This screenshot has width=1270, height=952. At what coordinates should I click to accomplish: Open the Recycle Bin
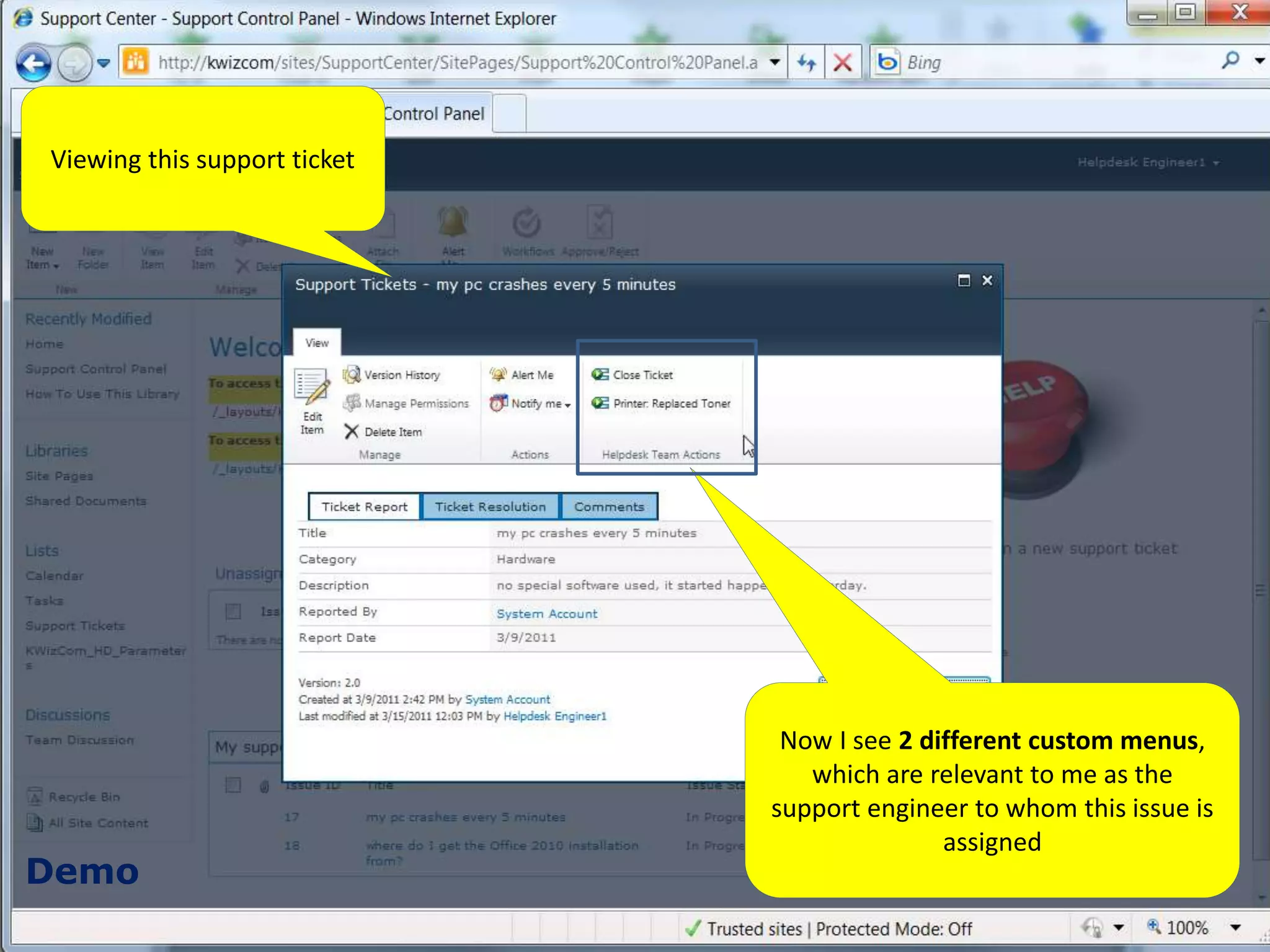74,796
